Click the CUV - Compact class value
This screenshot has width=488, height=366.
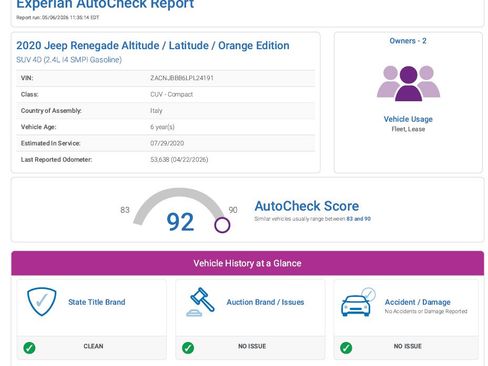point(171,94)
